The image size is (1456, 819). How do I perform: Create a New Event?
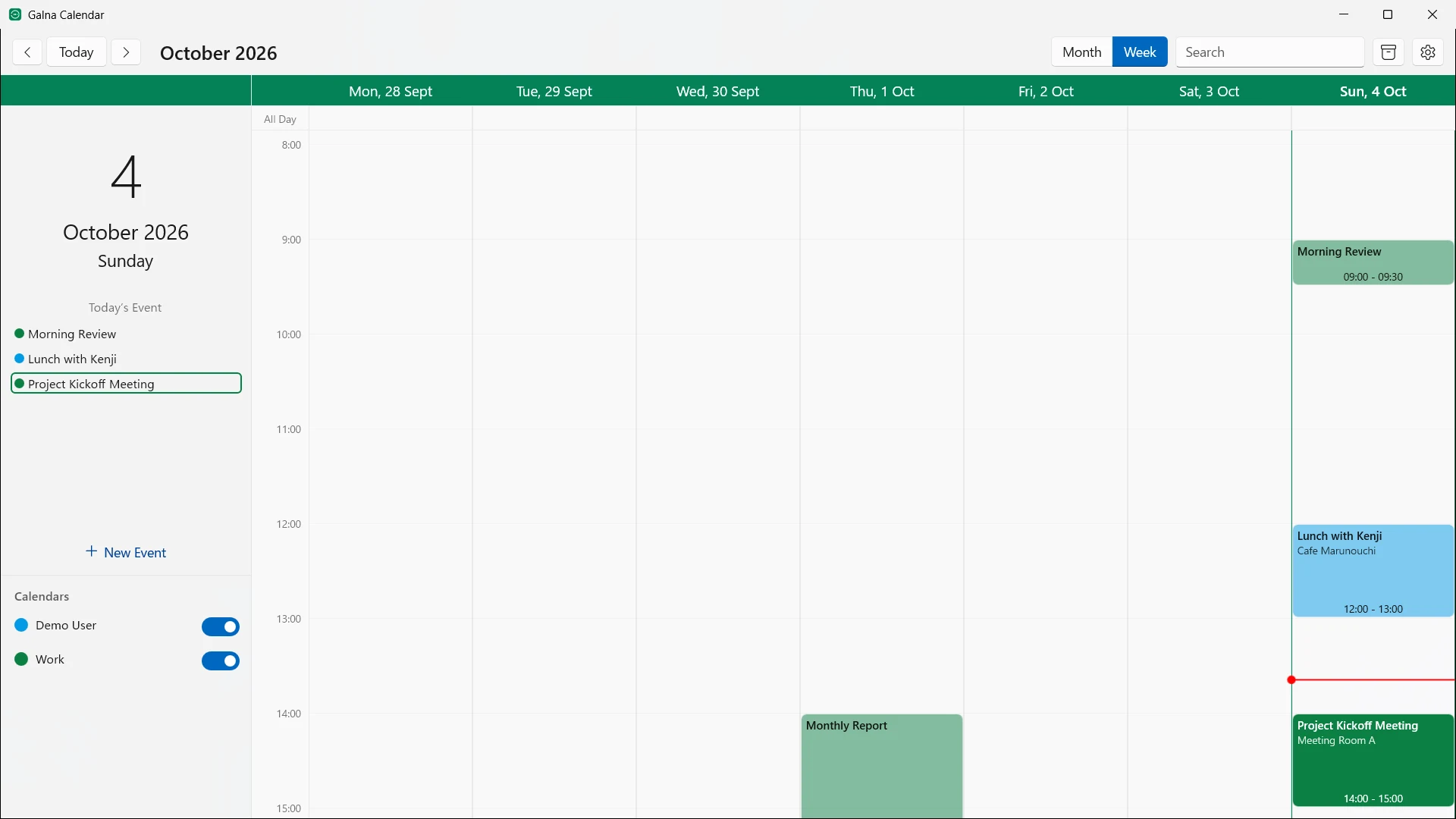(126, 552)
